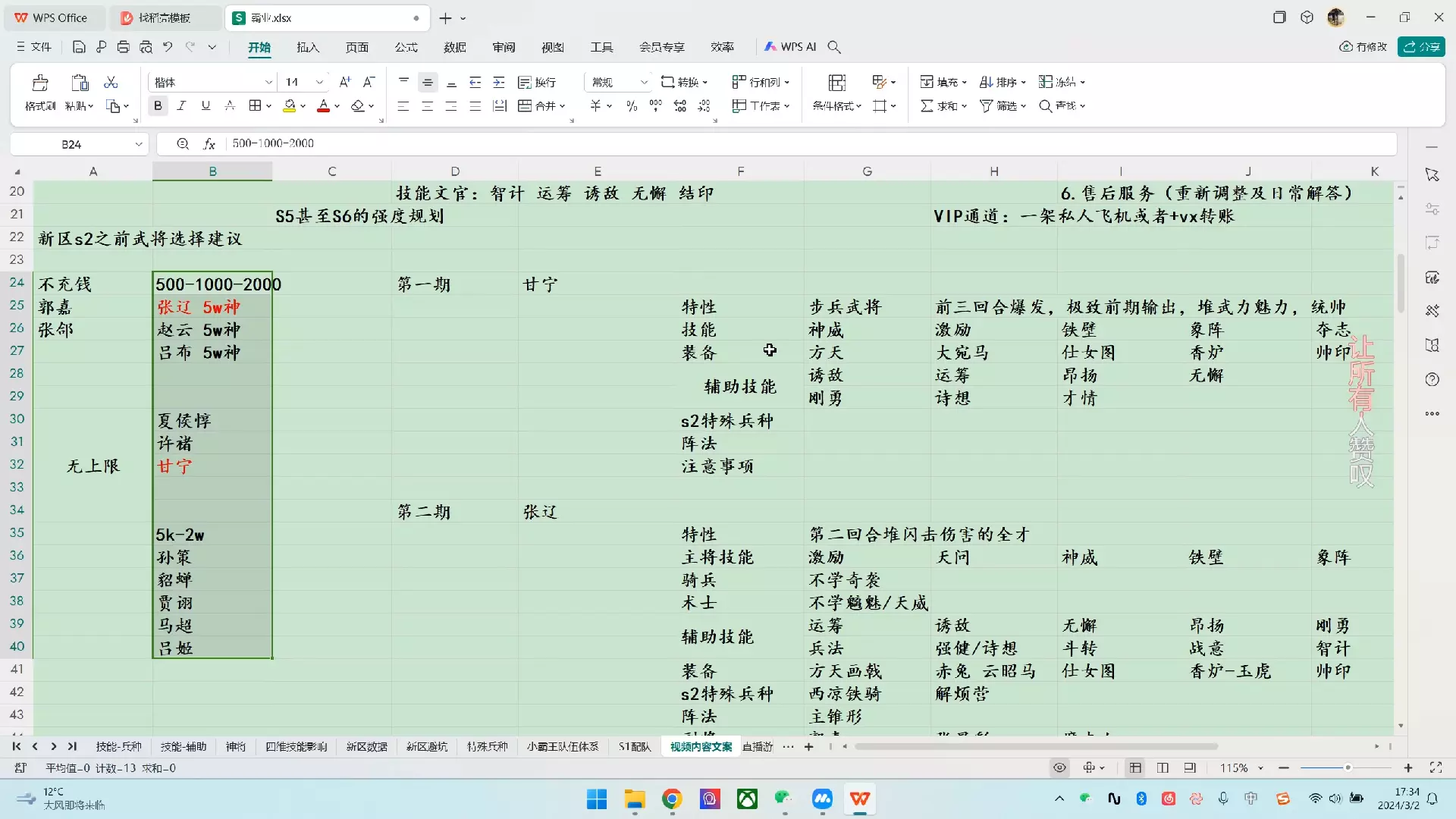Click the print icon in quick toolbar
Screen dimensions: 1456x819
pos(123,47)
